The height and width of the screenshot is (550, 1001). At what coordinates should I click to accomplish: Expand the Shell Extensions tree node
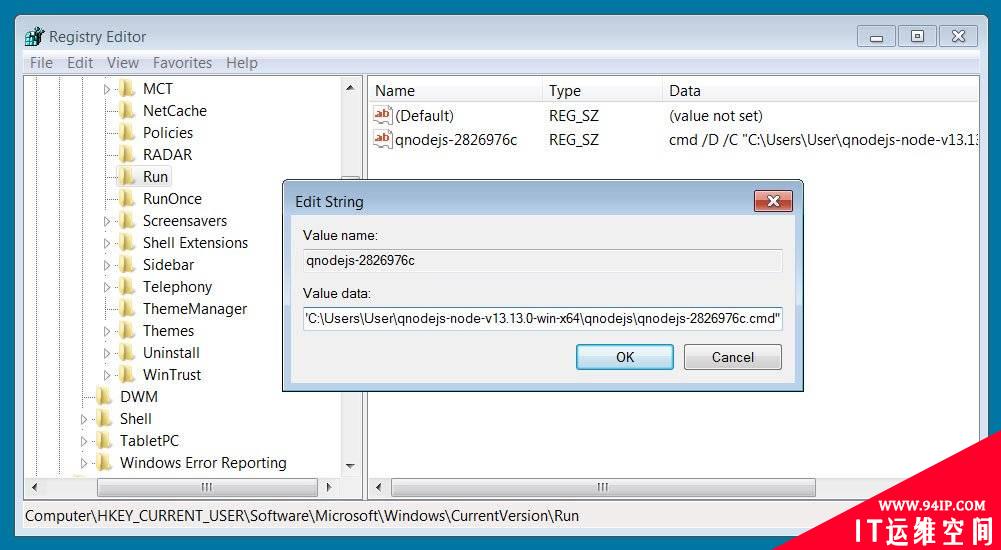pos(107,243)
